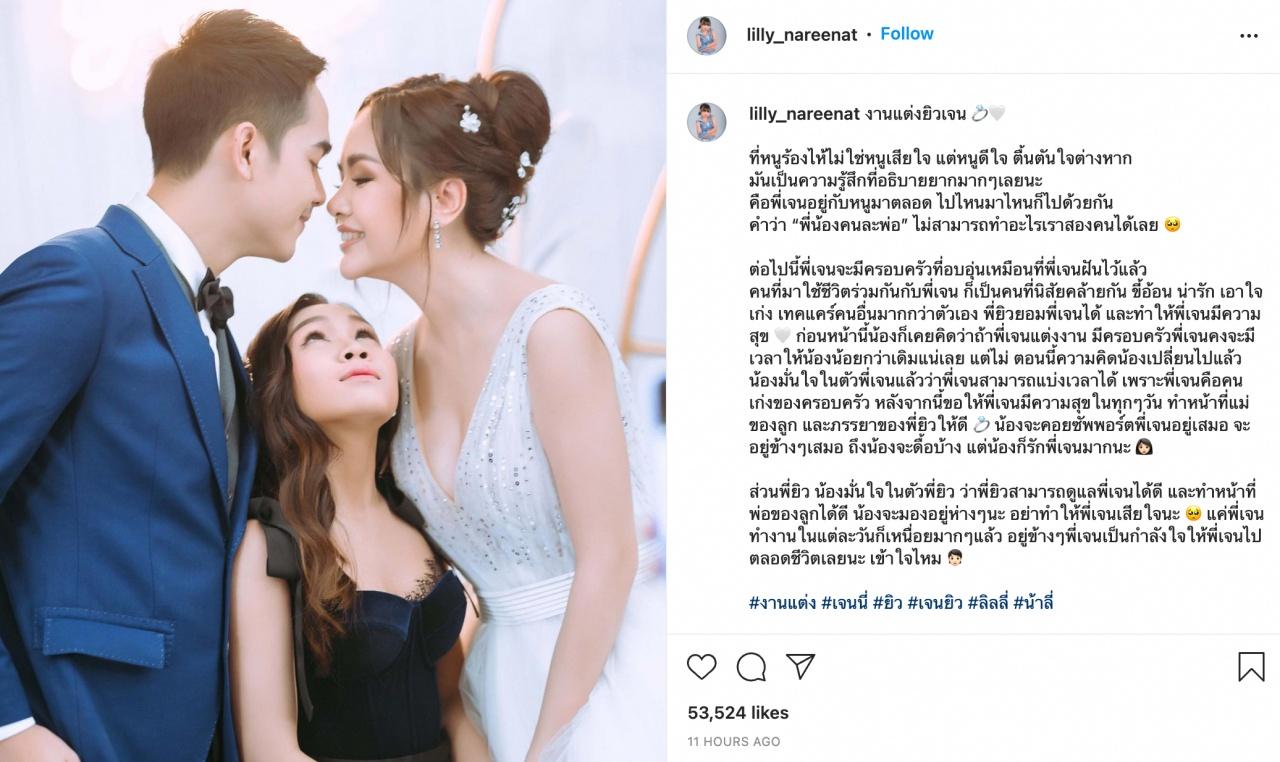Open the 11 hours ago timestamp
The width and height of the screenshot is (1280, 762).
(x=734, y=742)
